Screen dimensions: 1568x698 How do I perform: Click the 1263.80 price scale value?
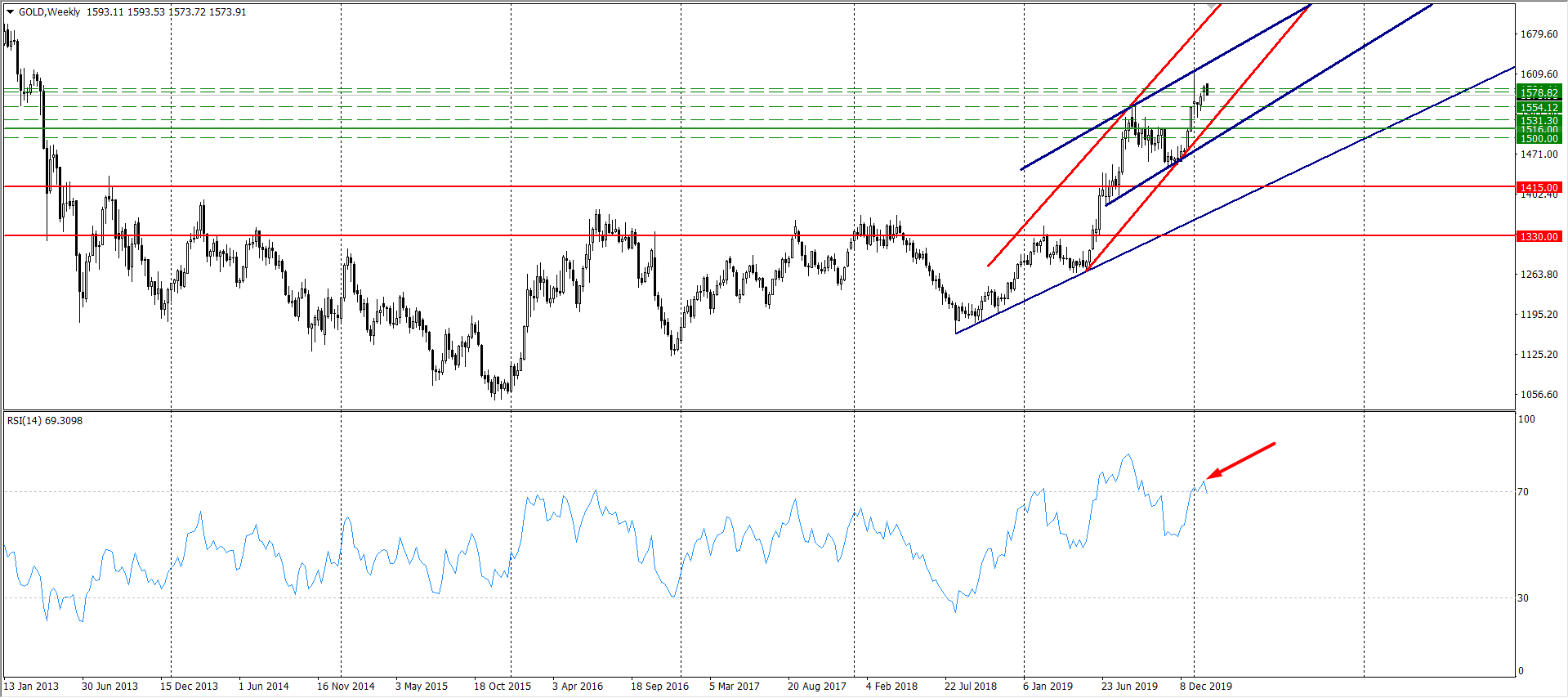[1538, 275]
